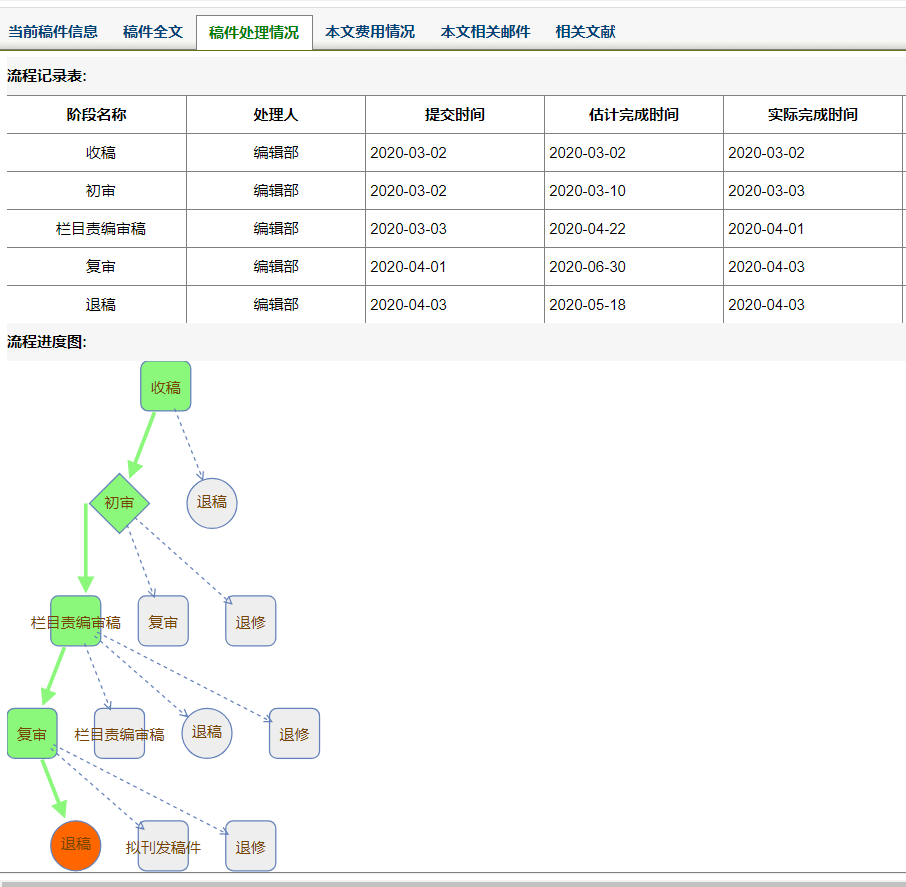Select gray 复审 box under 初审 diamond
Viewport: 906px width, 887px height.
coord(164,621)
